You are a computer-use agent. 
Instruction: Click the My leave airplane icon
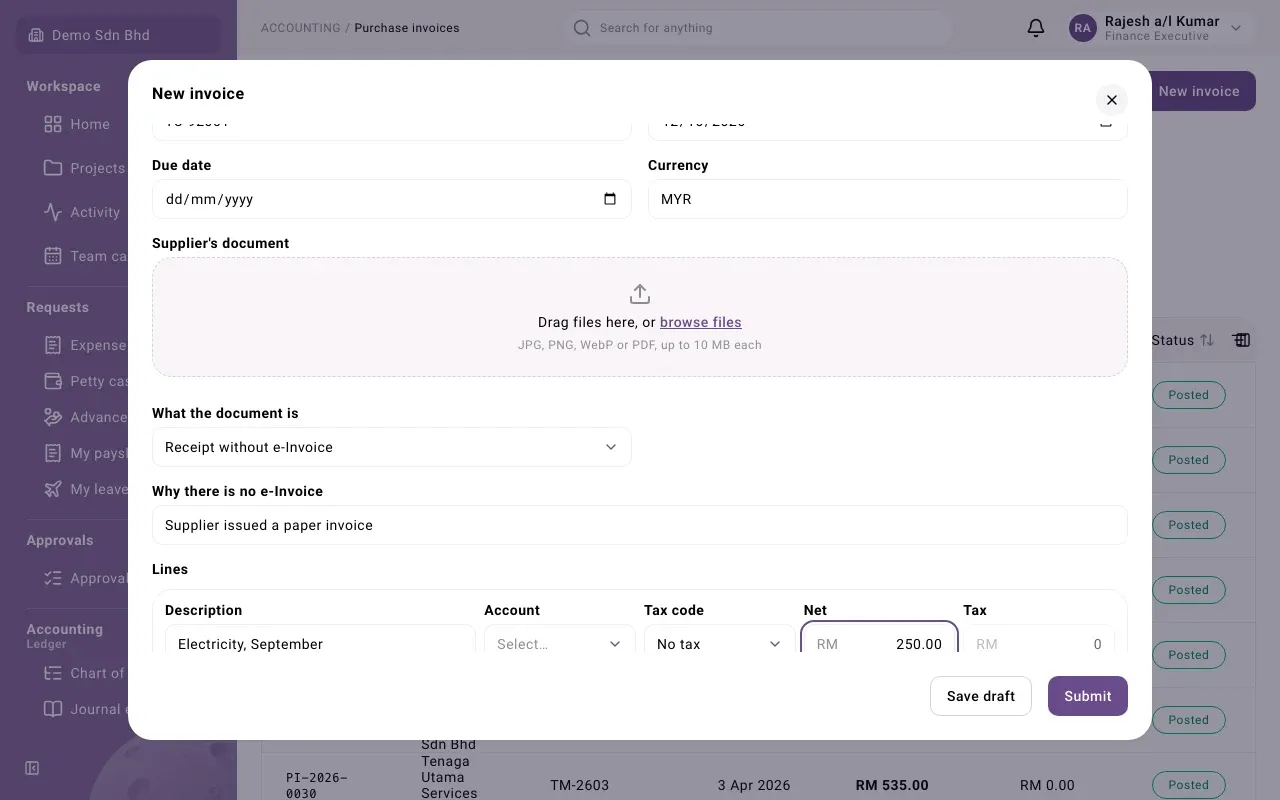pos(53,489)
